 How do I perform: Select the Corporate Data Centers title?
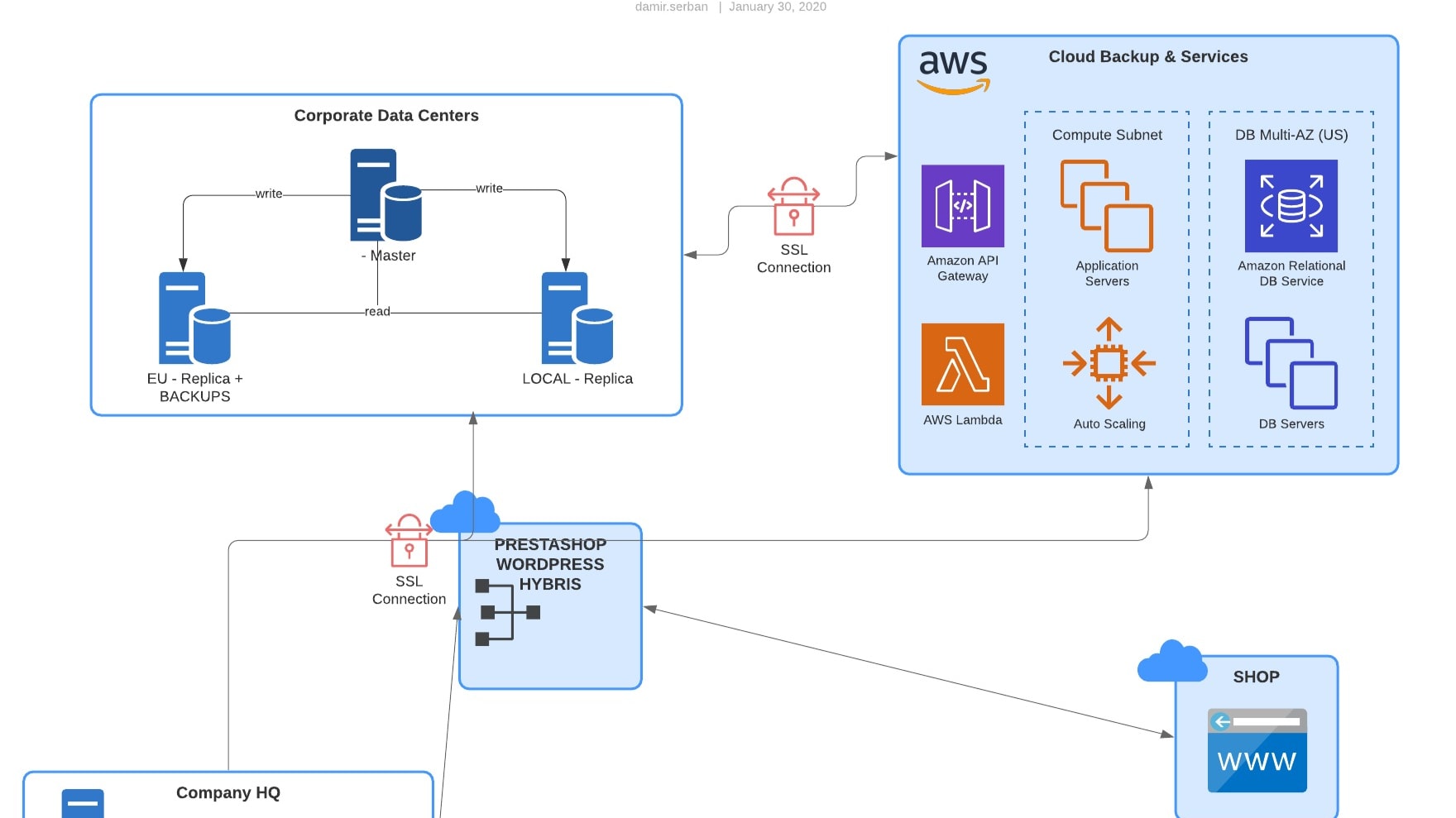pos(386,116)
